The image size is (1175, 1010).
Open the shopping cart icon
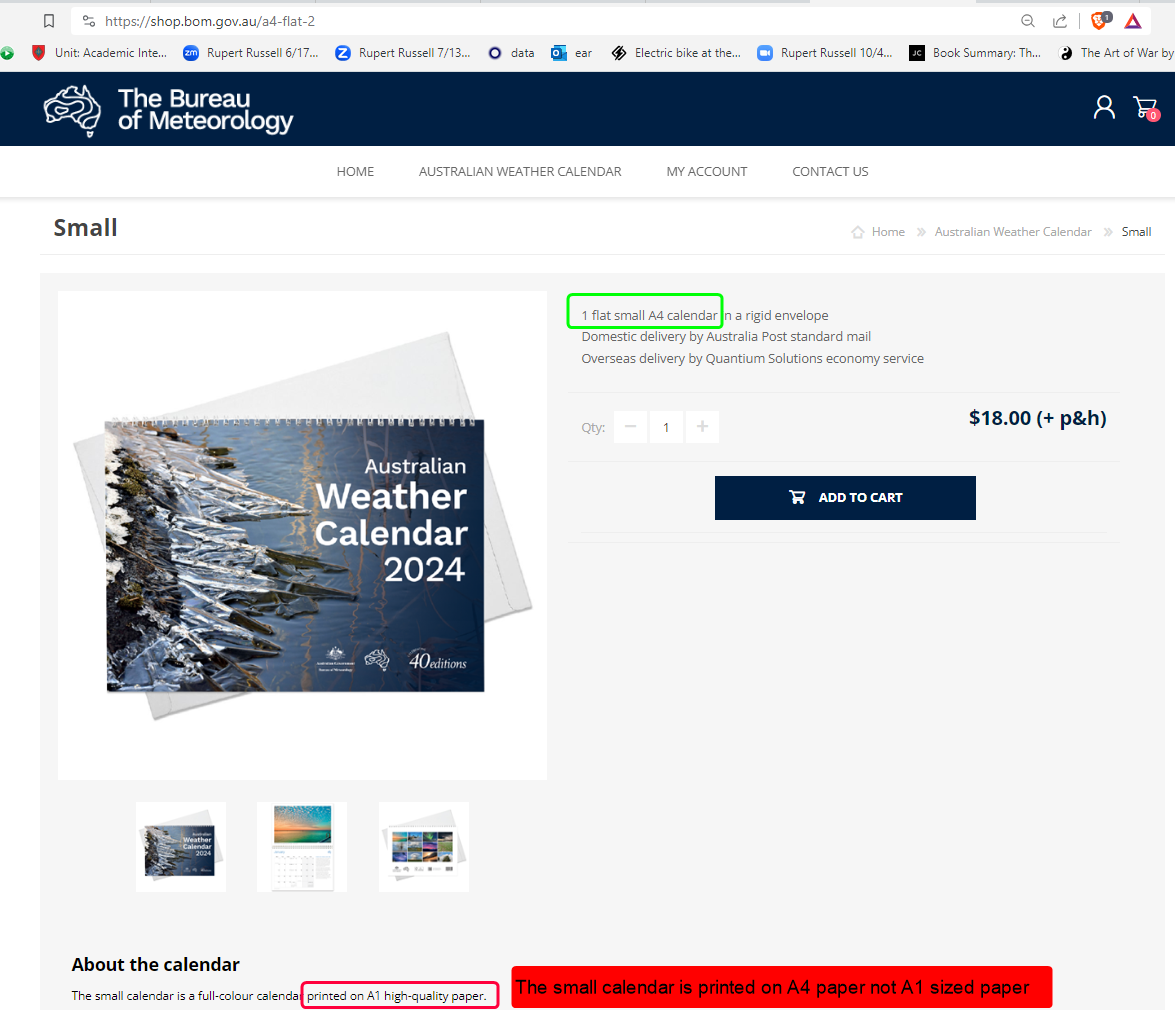click(1146, 108)
